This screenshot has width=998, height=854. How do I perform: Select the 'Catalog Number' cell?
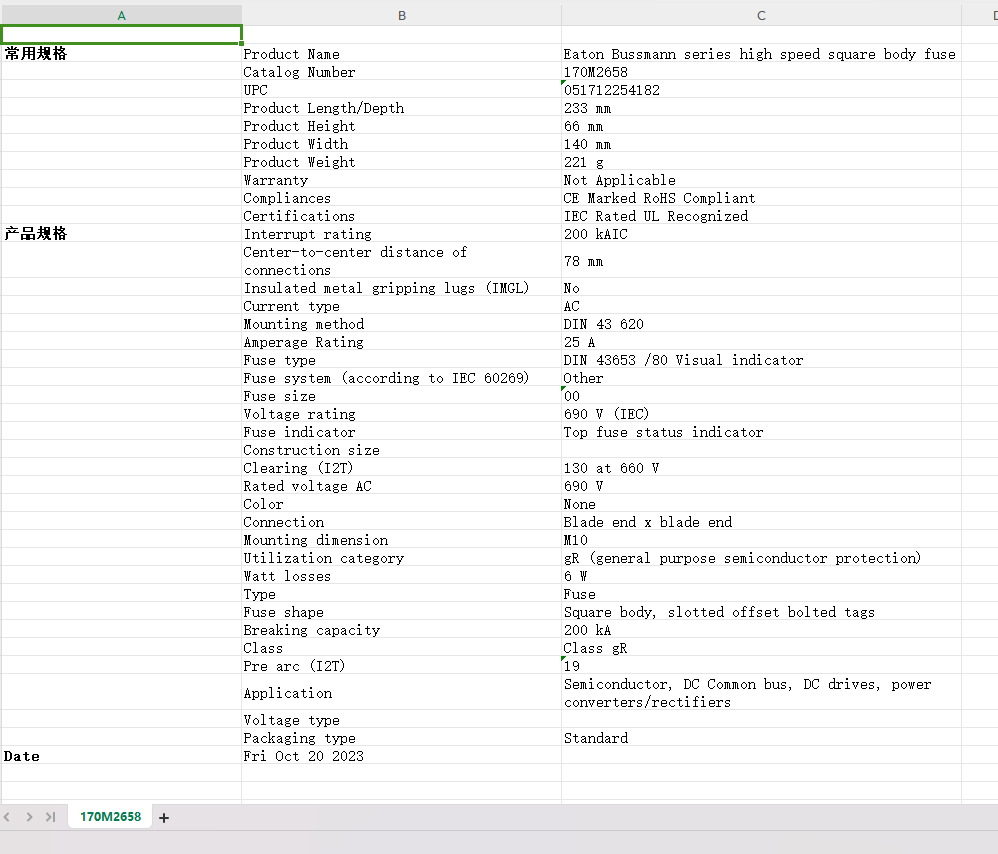(x=402, y=72)
